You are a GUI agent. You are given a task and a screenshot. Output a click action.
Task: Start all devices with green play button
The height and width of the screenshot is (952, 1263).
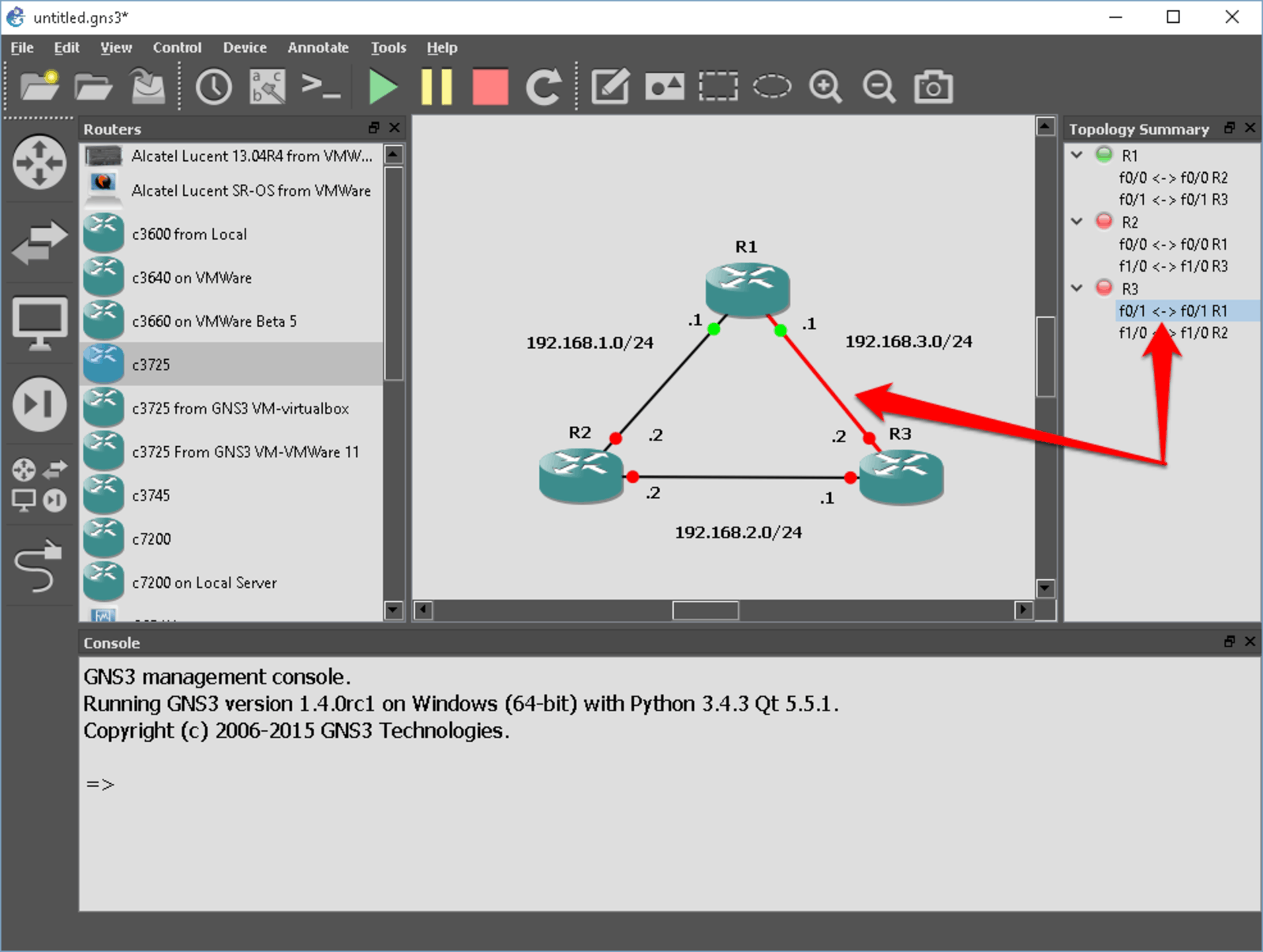point(384,87)
